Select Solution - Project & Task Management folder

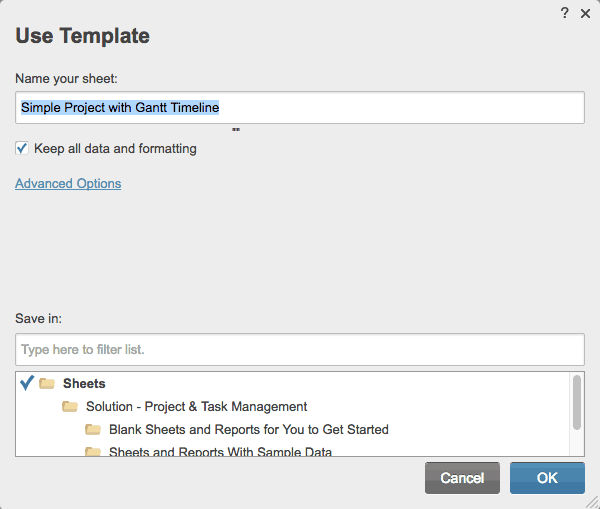196,407
